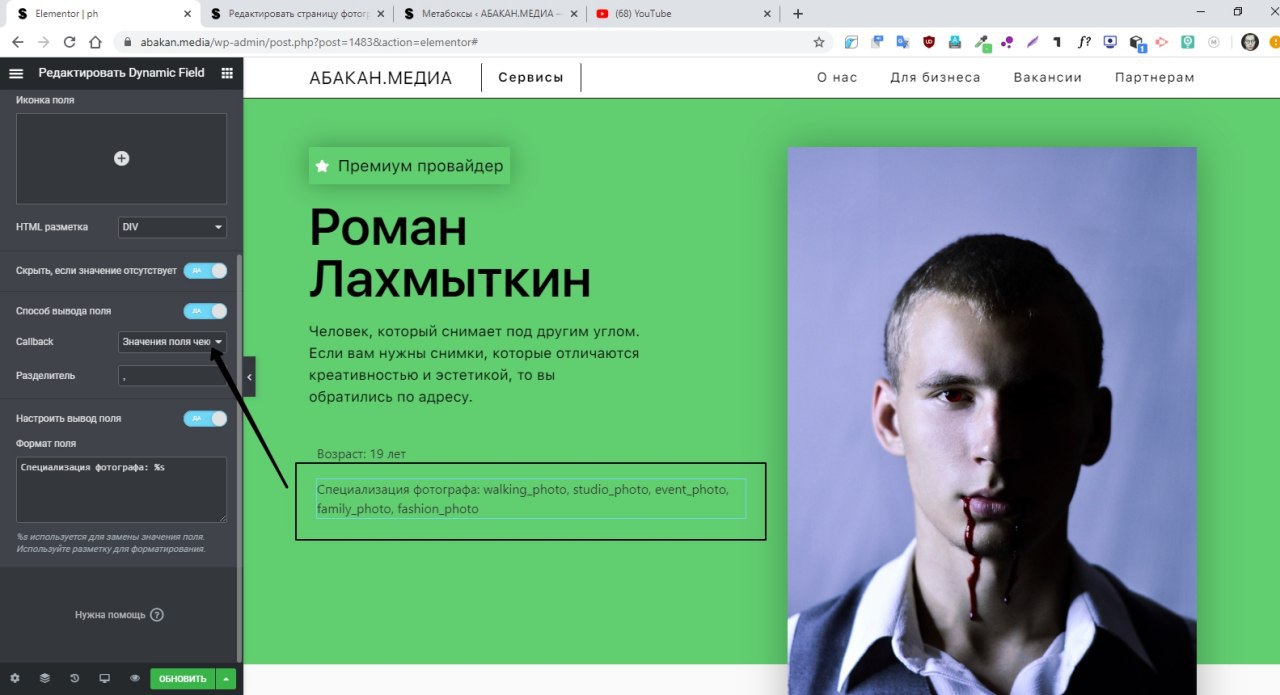The height and width of the screenshot is (695, 1280).
Task: Open revision History icon
Action: point(74,678)
